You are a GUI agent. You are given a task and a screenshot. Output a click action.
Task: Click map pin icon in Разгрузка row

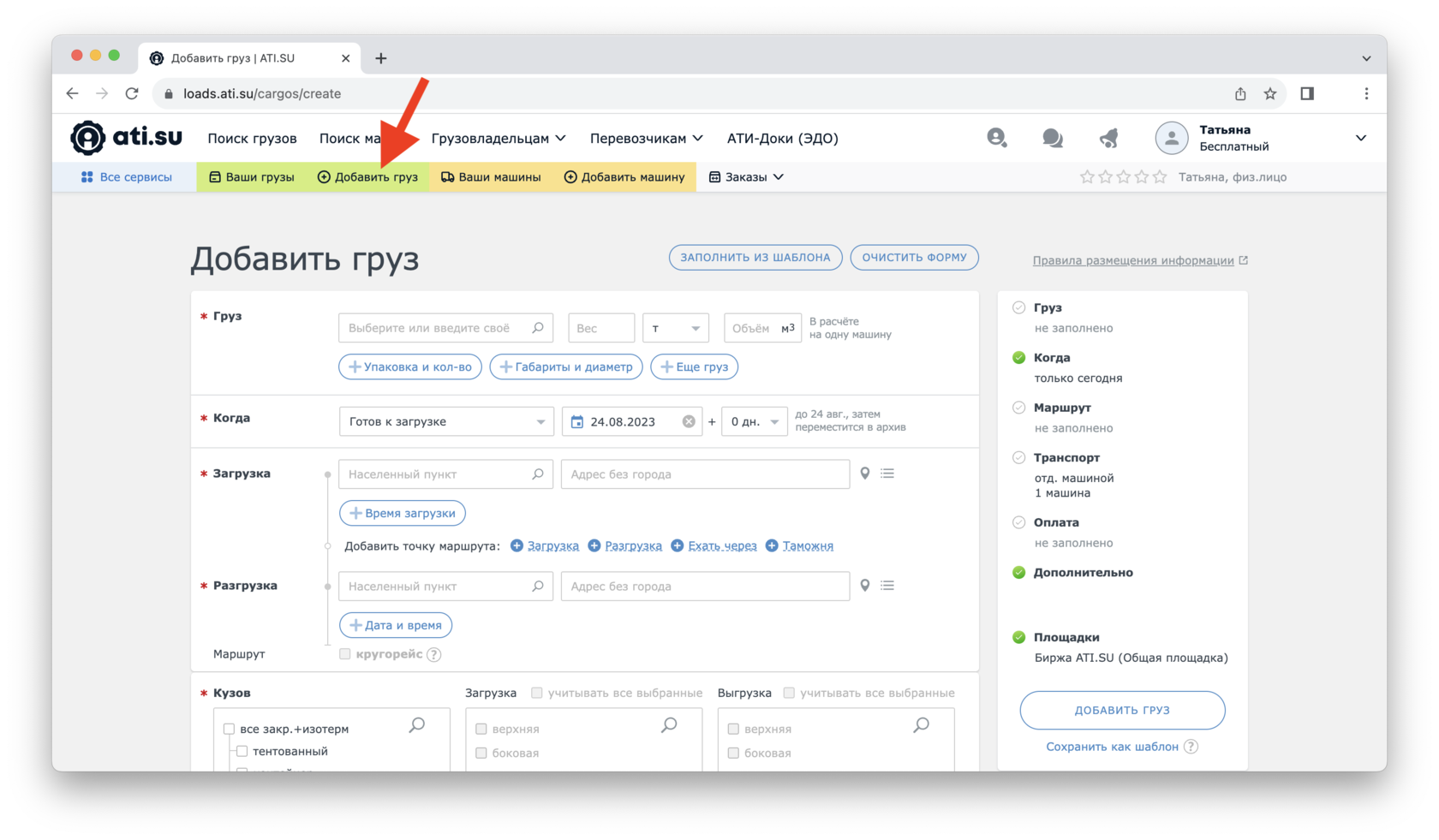[x=865, y=586]
